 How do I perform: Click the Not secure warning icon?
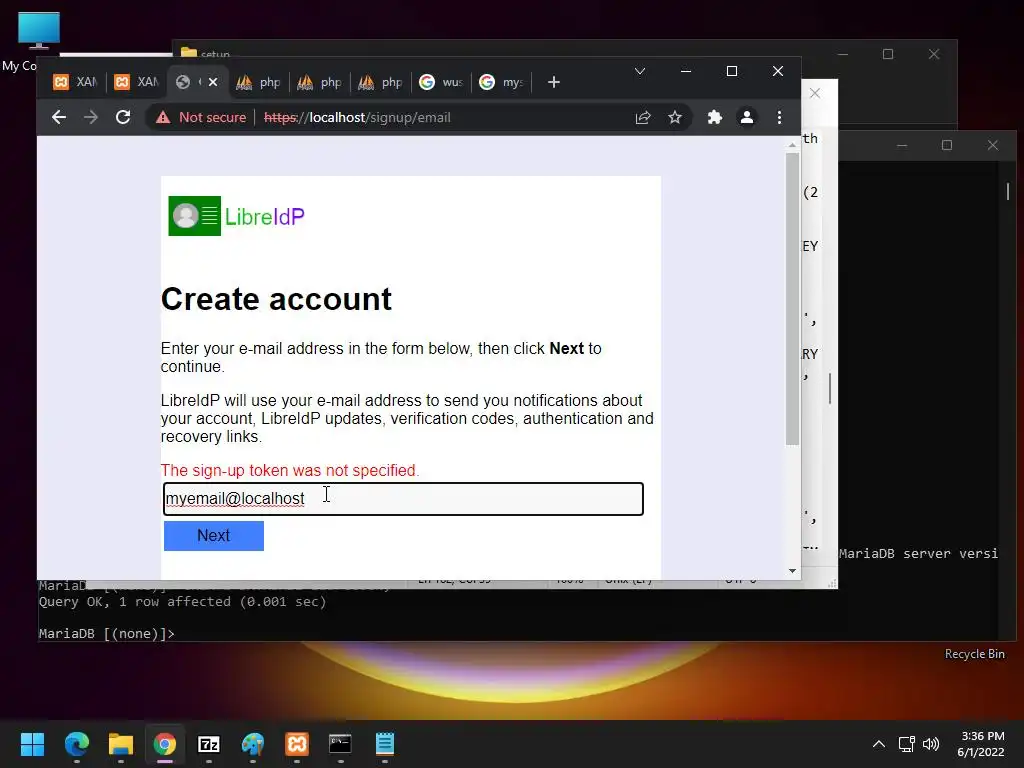tap(163, 118)
